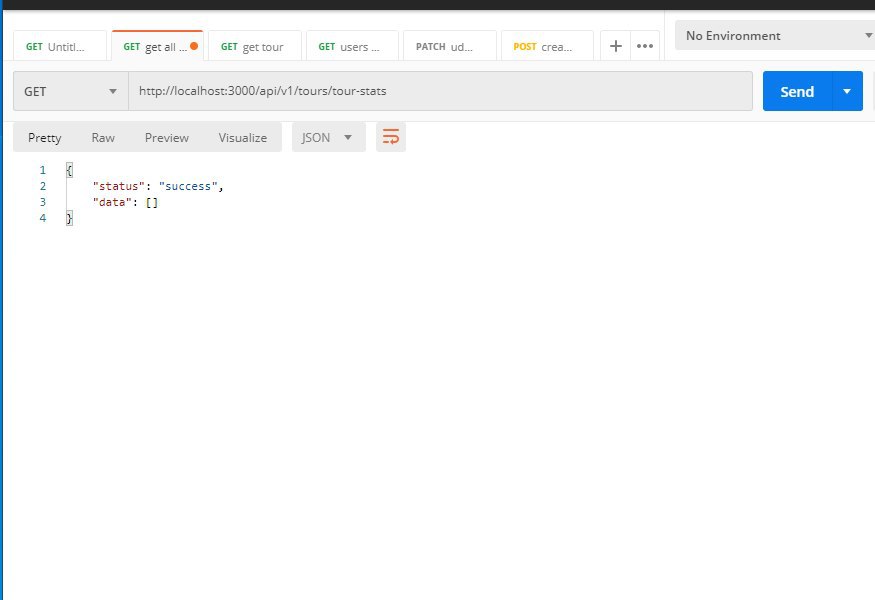Click the closing brace on line 4
The height and width of the screenshot is (600, 875).
point(69,218)
